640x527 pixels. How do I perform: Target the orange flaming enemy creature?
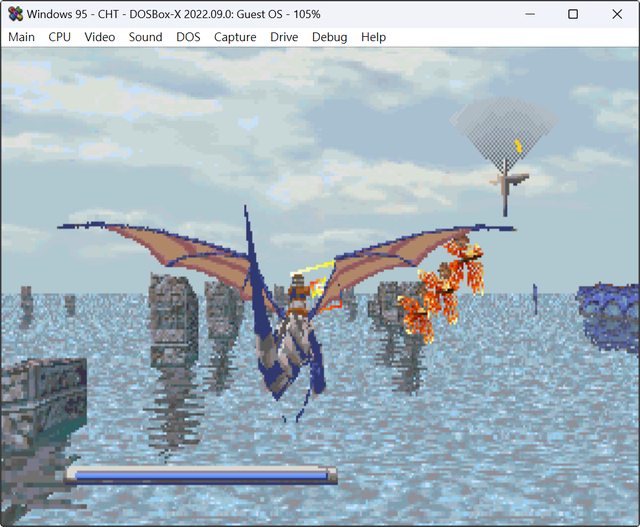point(440,285)
